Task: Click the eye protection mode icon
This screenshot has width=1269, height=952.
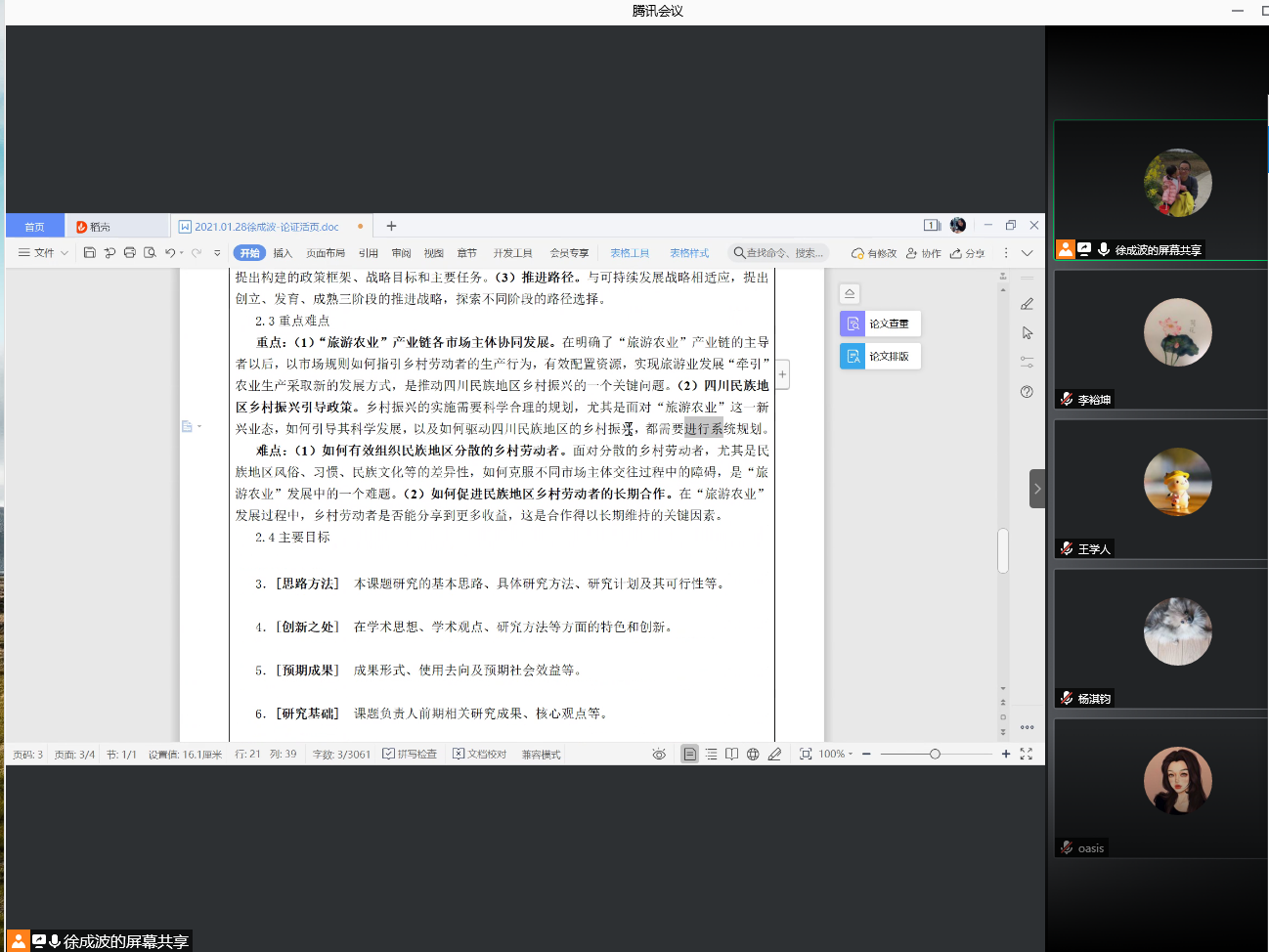Action: [659, 755]
